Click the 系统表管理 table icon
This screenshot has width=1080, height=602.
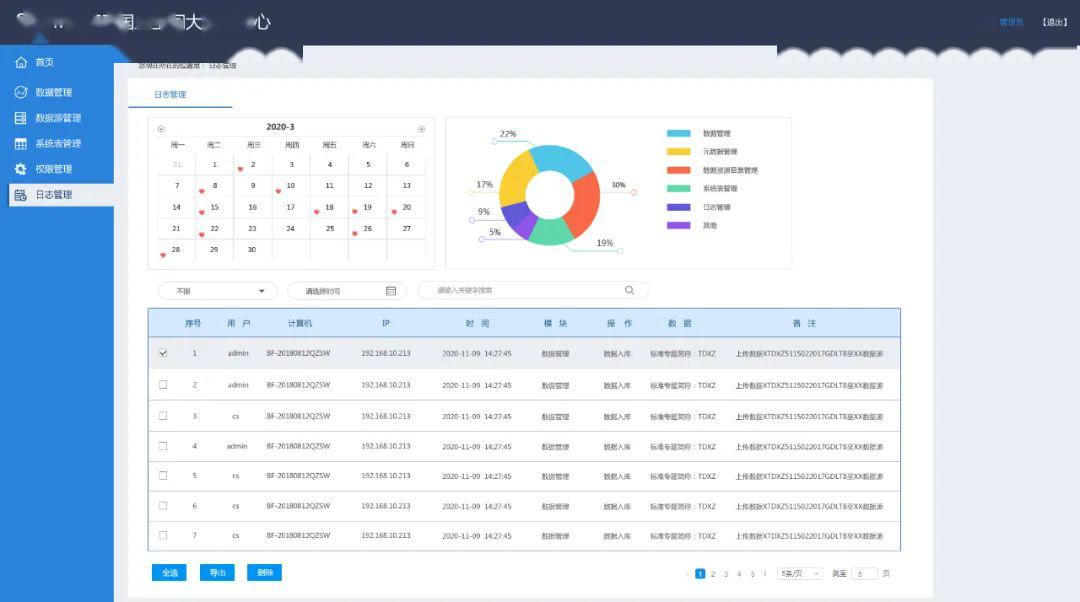21,143
